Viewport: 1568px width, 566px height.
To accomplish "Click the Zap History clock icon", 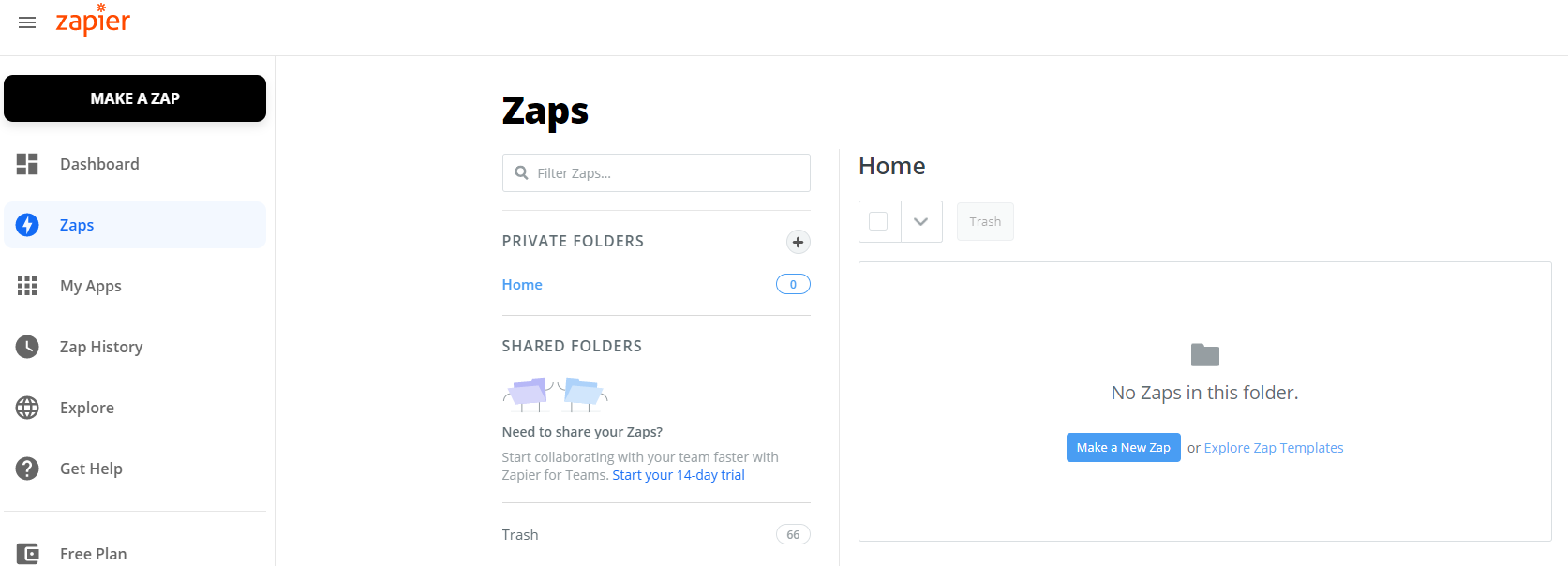I will pos(27,347).
